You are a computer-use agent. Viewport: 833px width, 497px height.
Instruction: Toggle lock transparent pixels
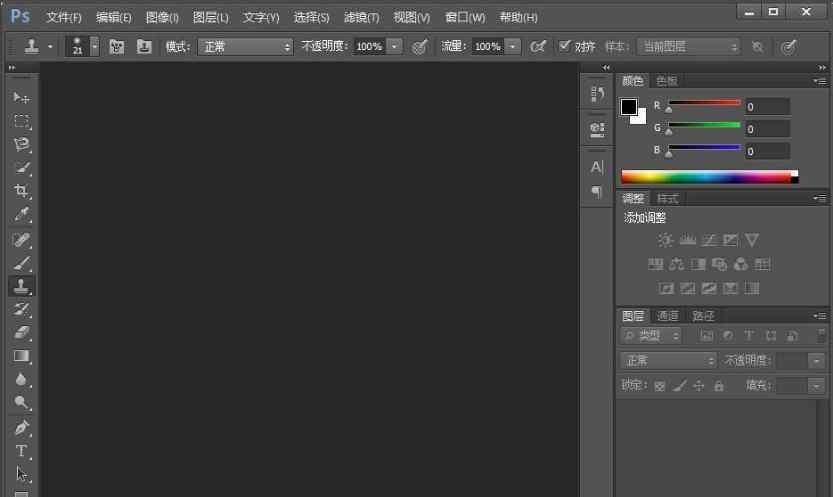click(660, 386)
